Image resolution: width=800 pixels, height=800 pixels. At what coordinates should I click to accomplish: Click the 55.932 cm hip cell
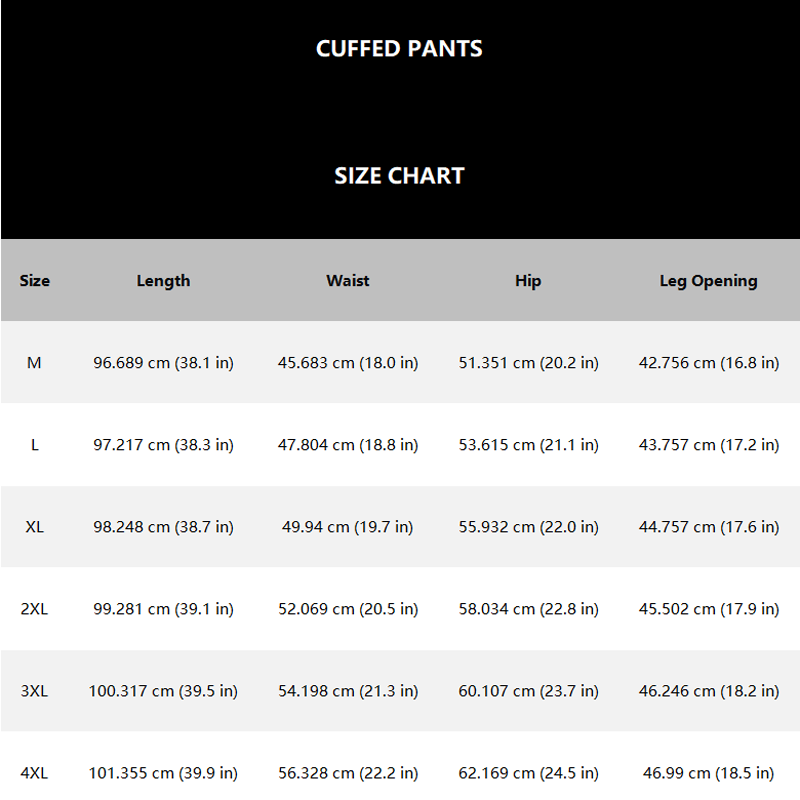529,527
